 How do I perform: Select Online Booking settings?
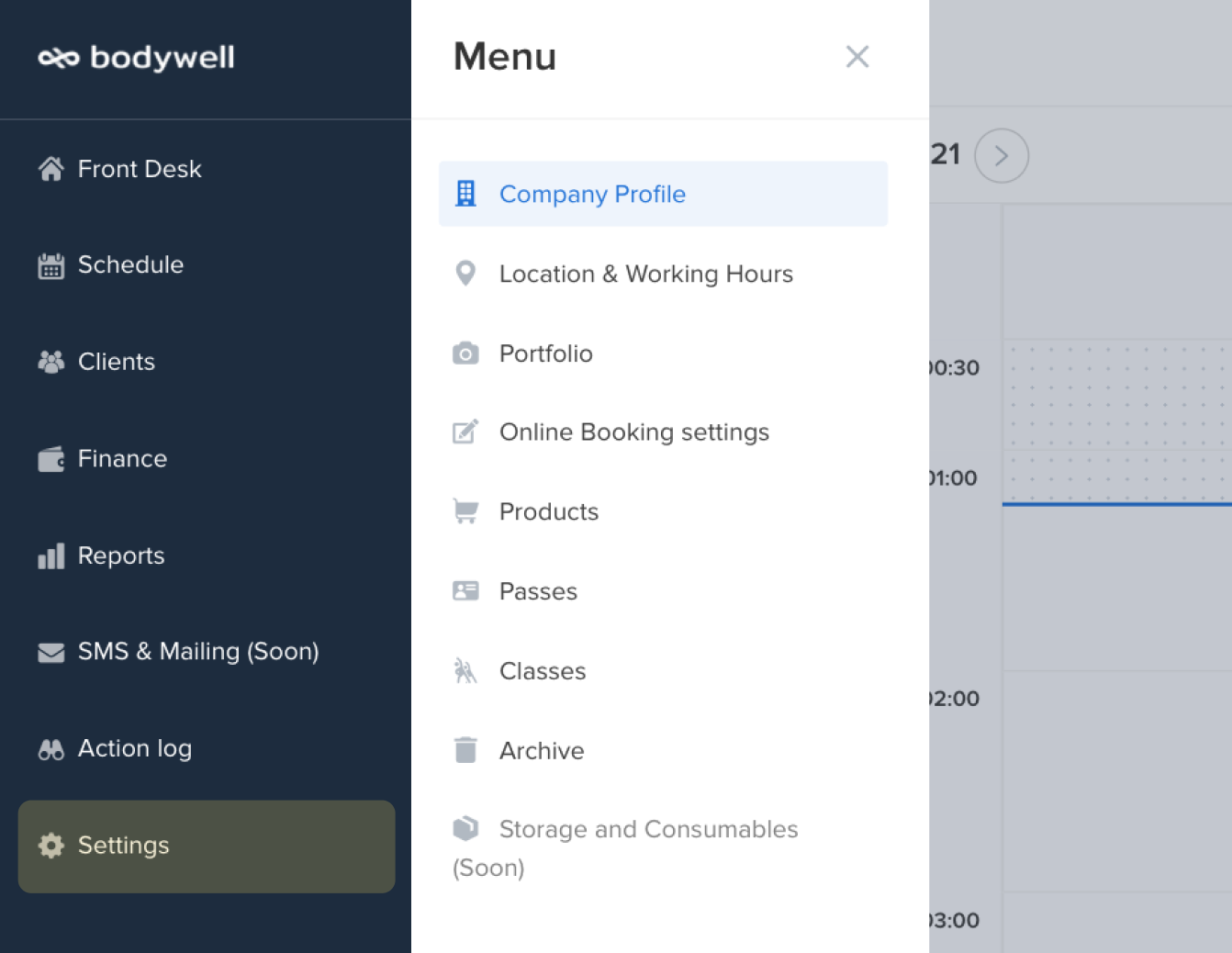[633, 432]
